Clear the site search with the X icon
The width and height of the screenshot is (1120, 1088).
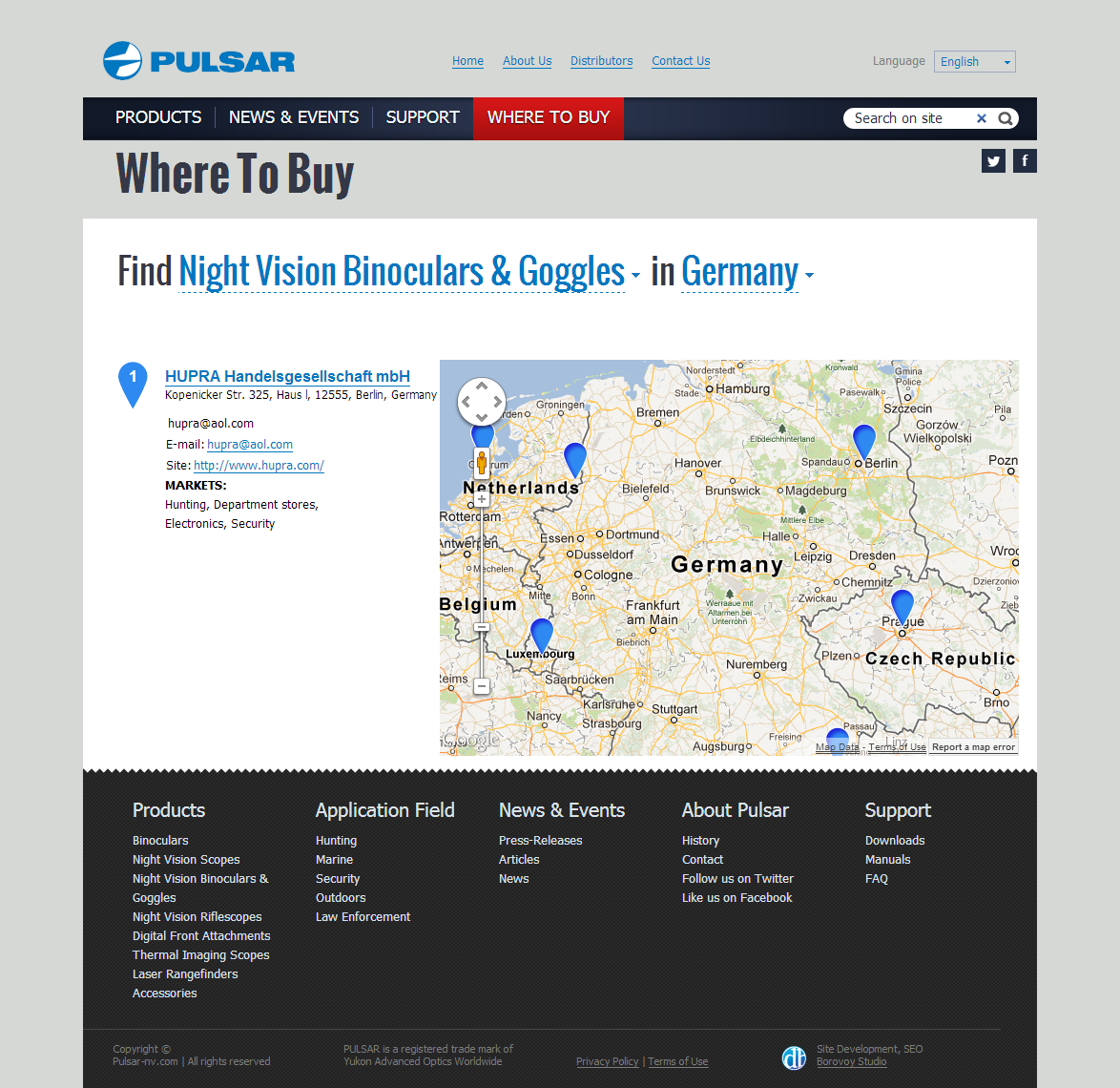[982, 118]
